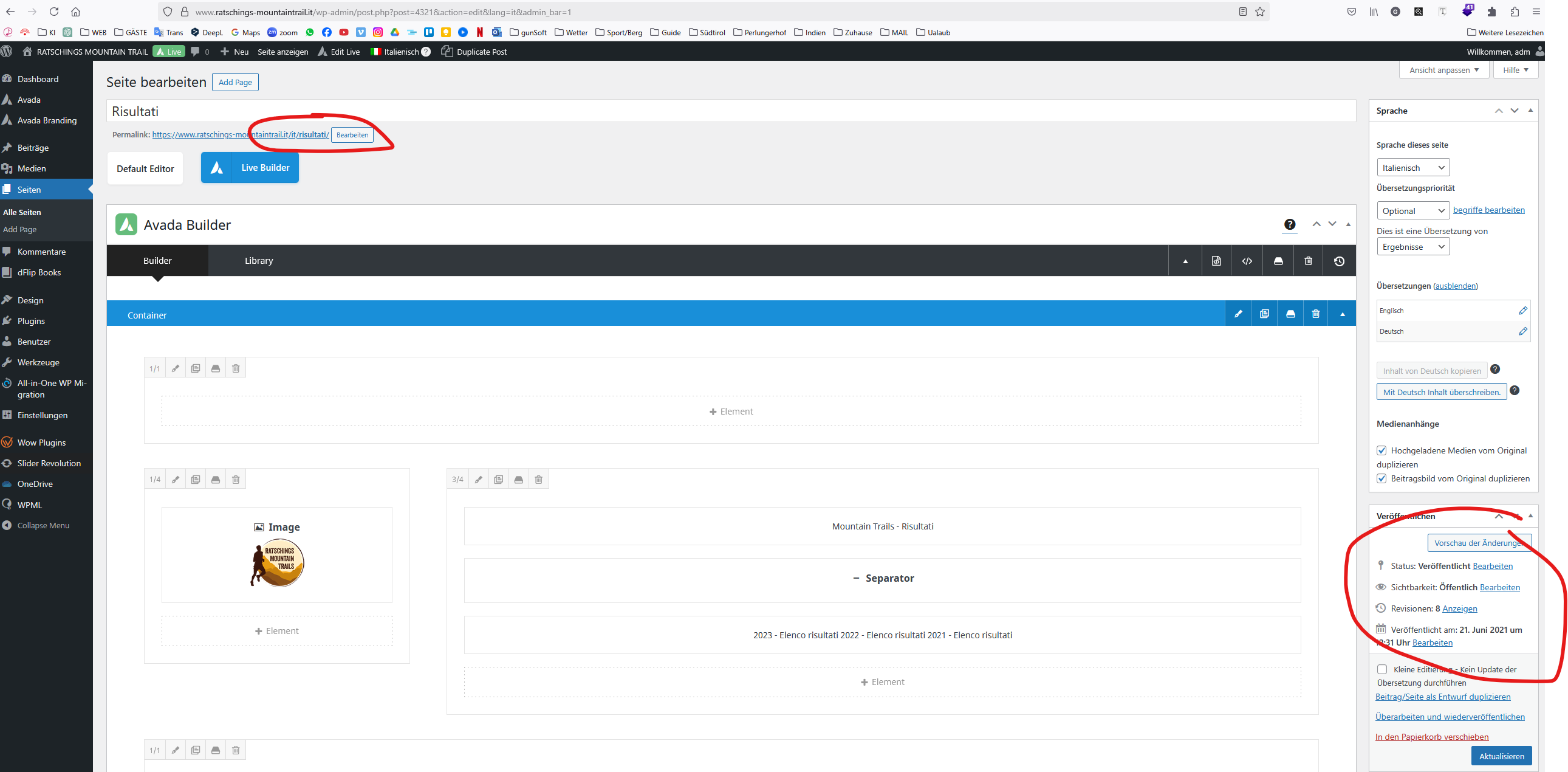Image resolution: width=1568 pixels, height=772 pixels.
Task: Enable Kleine Editierung checkbox
Action: coord(1382,669)
